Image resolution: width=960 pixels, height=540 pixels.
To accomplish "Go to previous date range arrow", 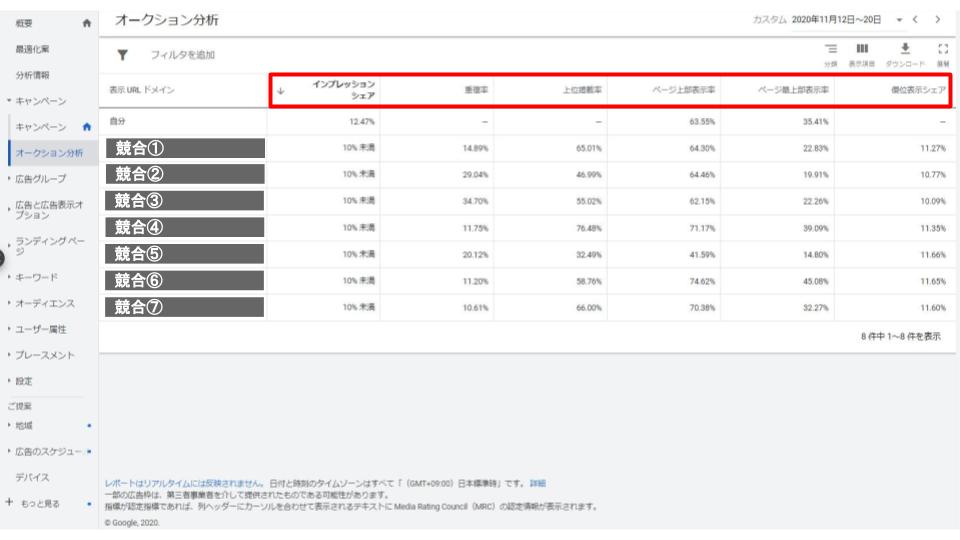I will 915,20.
